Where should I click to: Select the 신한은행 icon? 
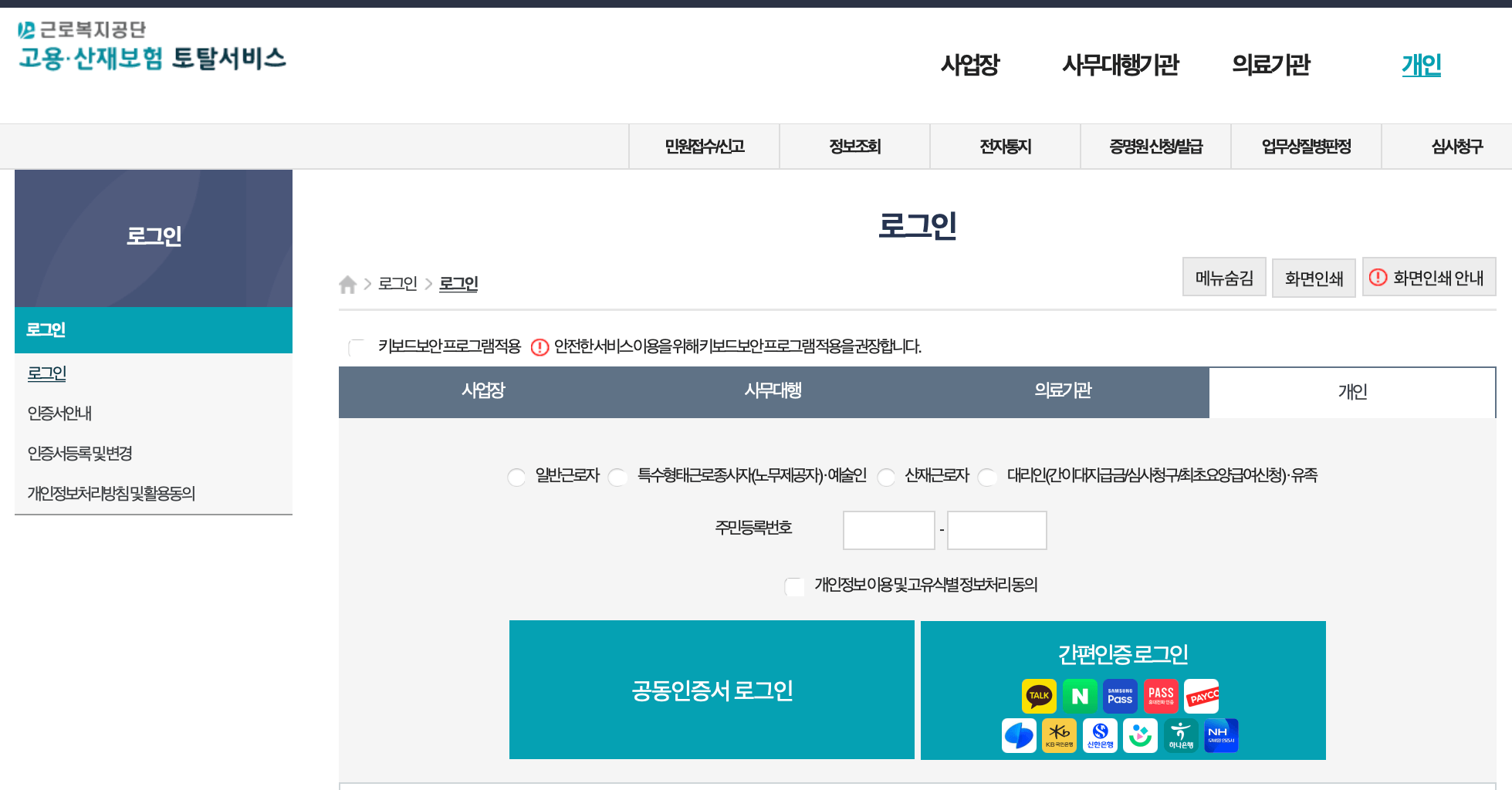[x=1100, y=735]
